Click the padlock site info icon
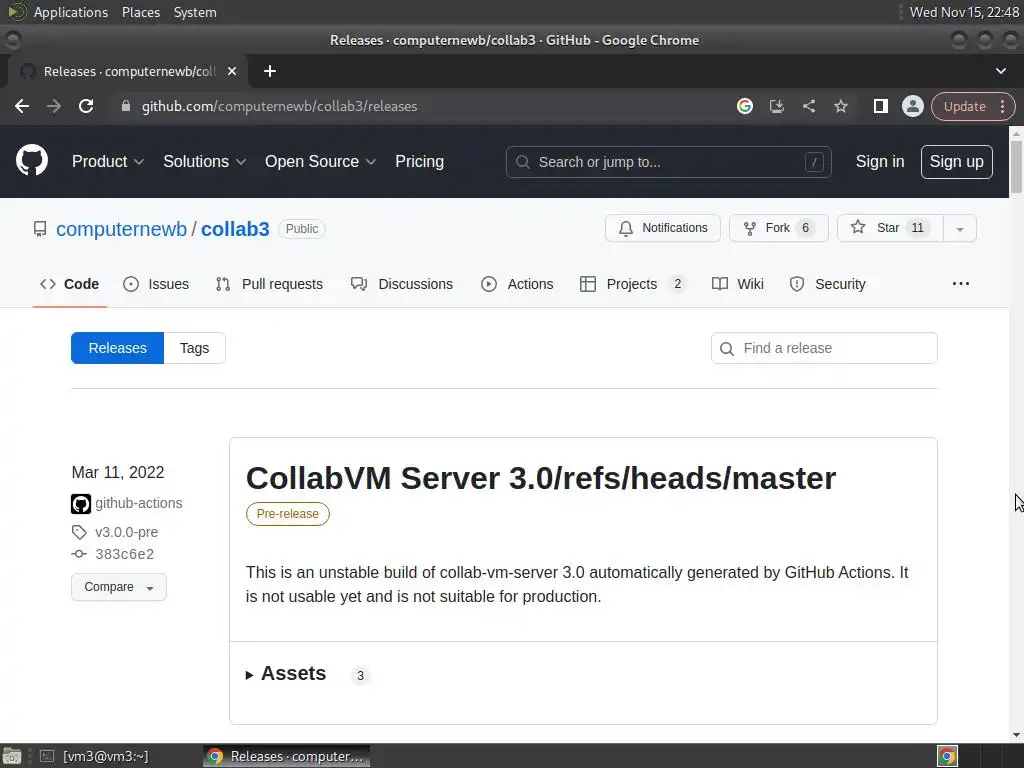Viewport: 1024px width, 768px height. 126,106
